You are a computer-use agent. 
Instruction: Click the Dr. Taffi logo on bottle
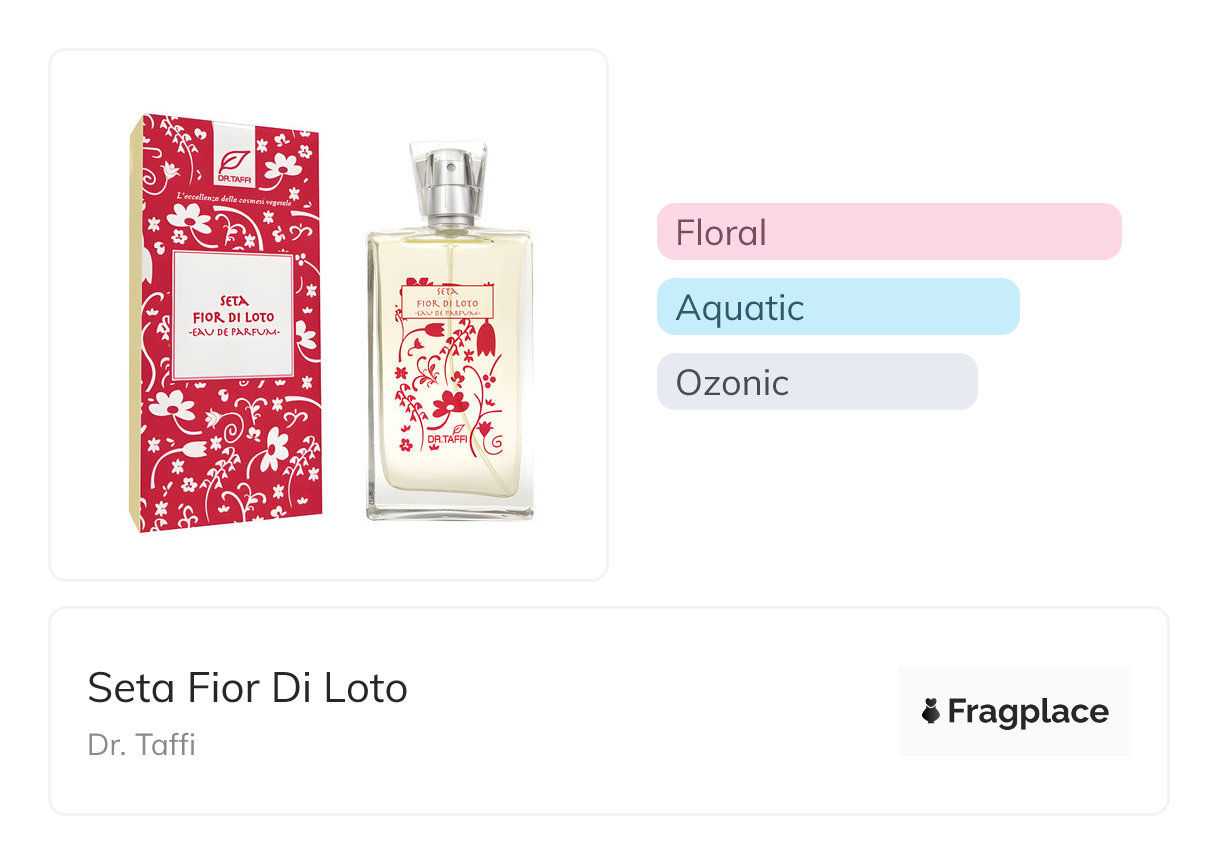pyautogui.click(x=450, y=439)
